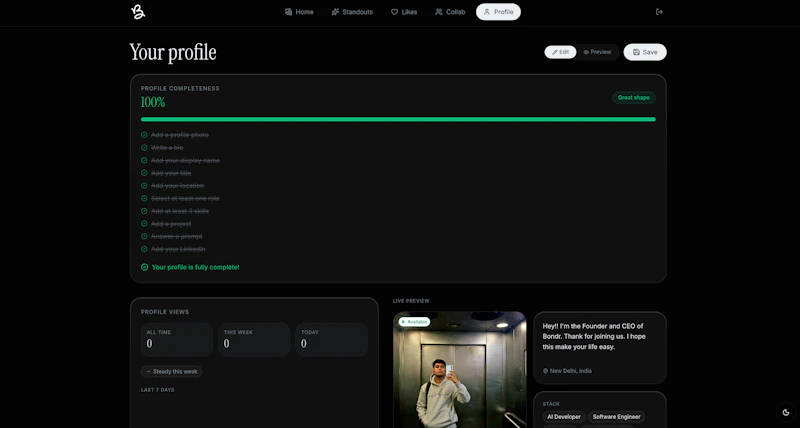800x428 pixels.
Task: Click 'Add your LinkedIn' checklist text
Action: [178, 249]
